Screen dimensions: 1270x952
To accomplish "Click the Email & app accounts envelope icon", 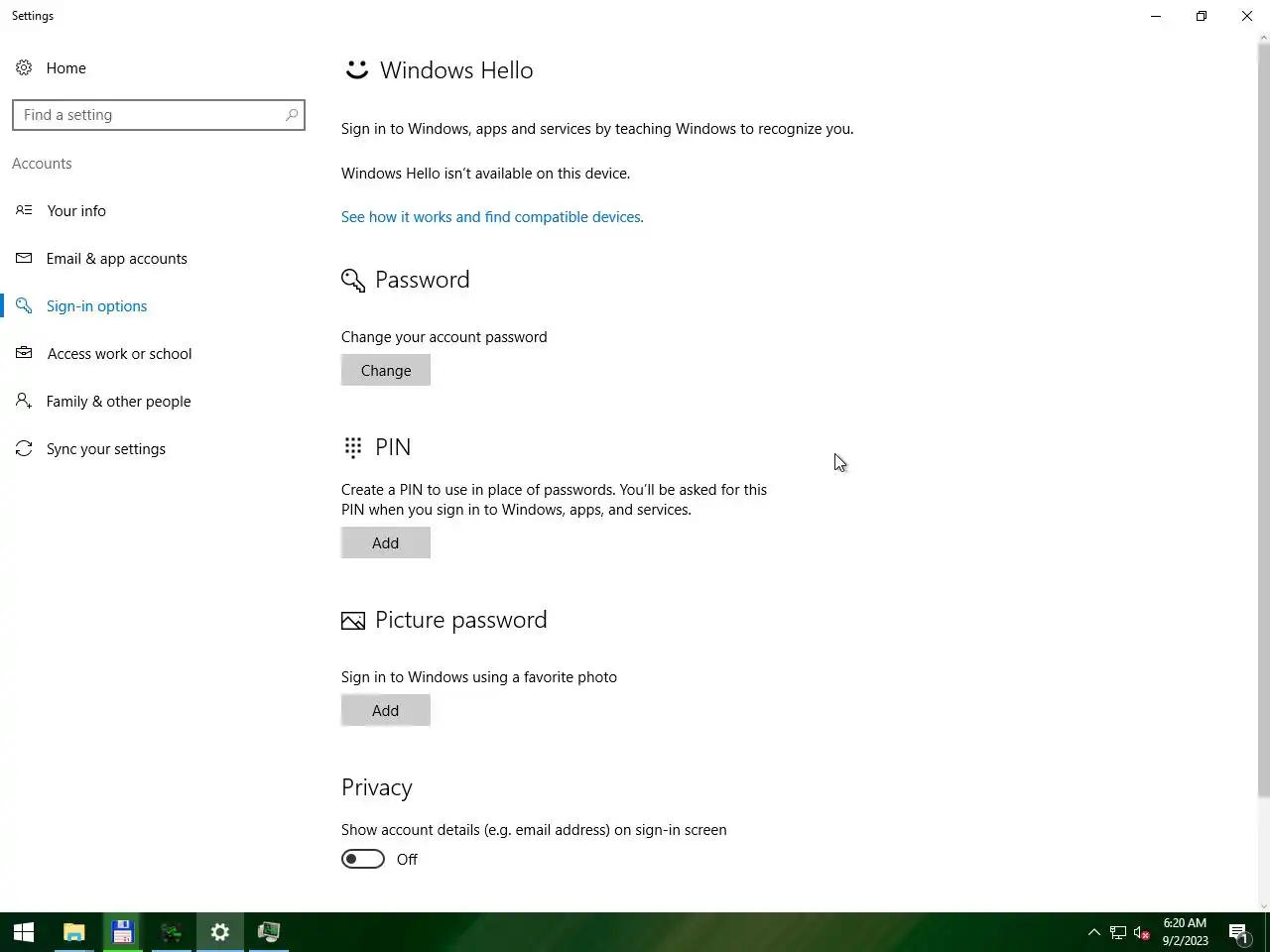I will [24, 258].
